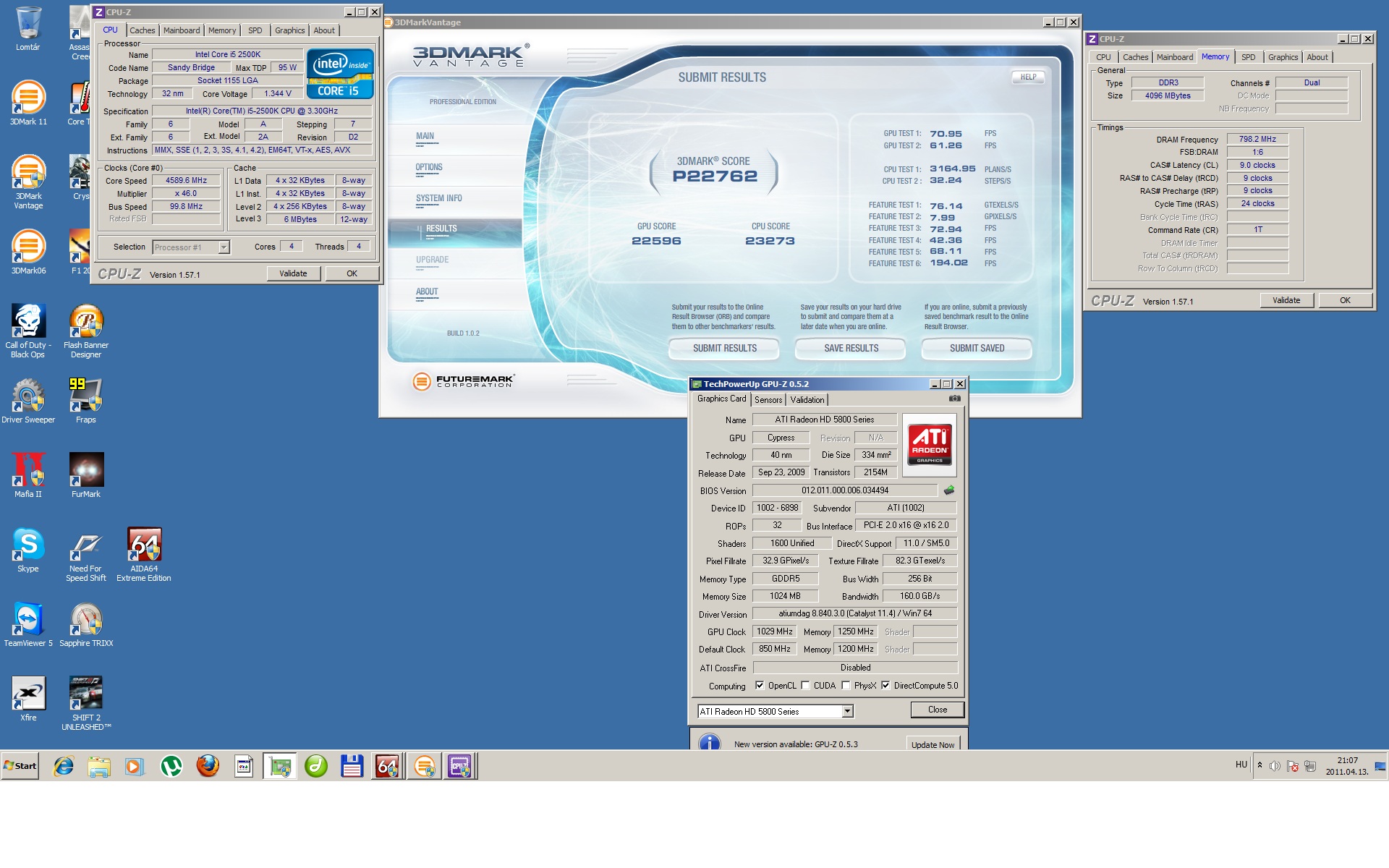This screenshot has height=868, width=1389.
Task: Open ATI Radeon HD 5800 Series dropdown
Action: [x=847, y=712]
